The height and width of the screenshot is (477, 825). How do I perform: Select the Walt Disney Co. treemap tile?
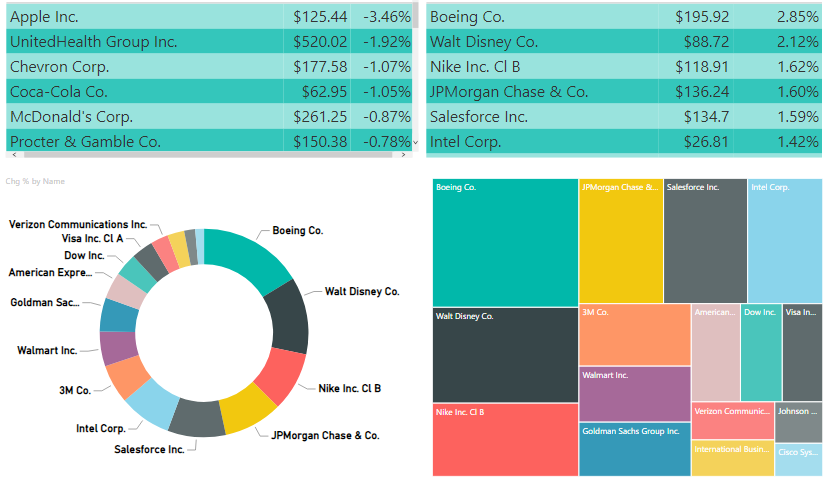505,355
